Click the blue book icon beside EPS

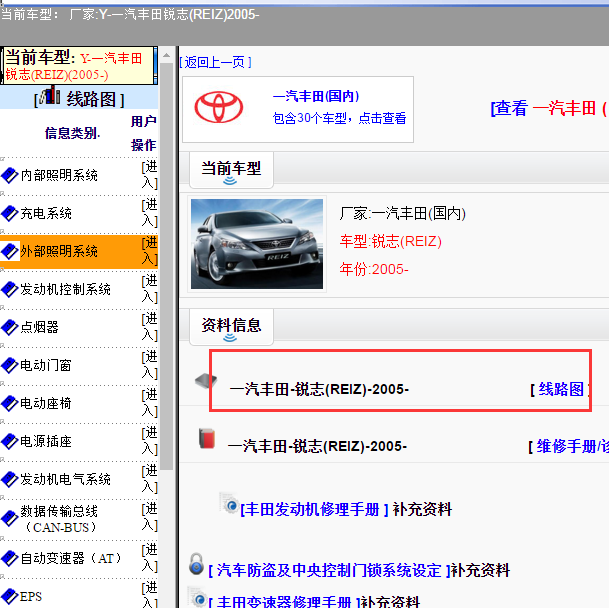[10, 596]
